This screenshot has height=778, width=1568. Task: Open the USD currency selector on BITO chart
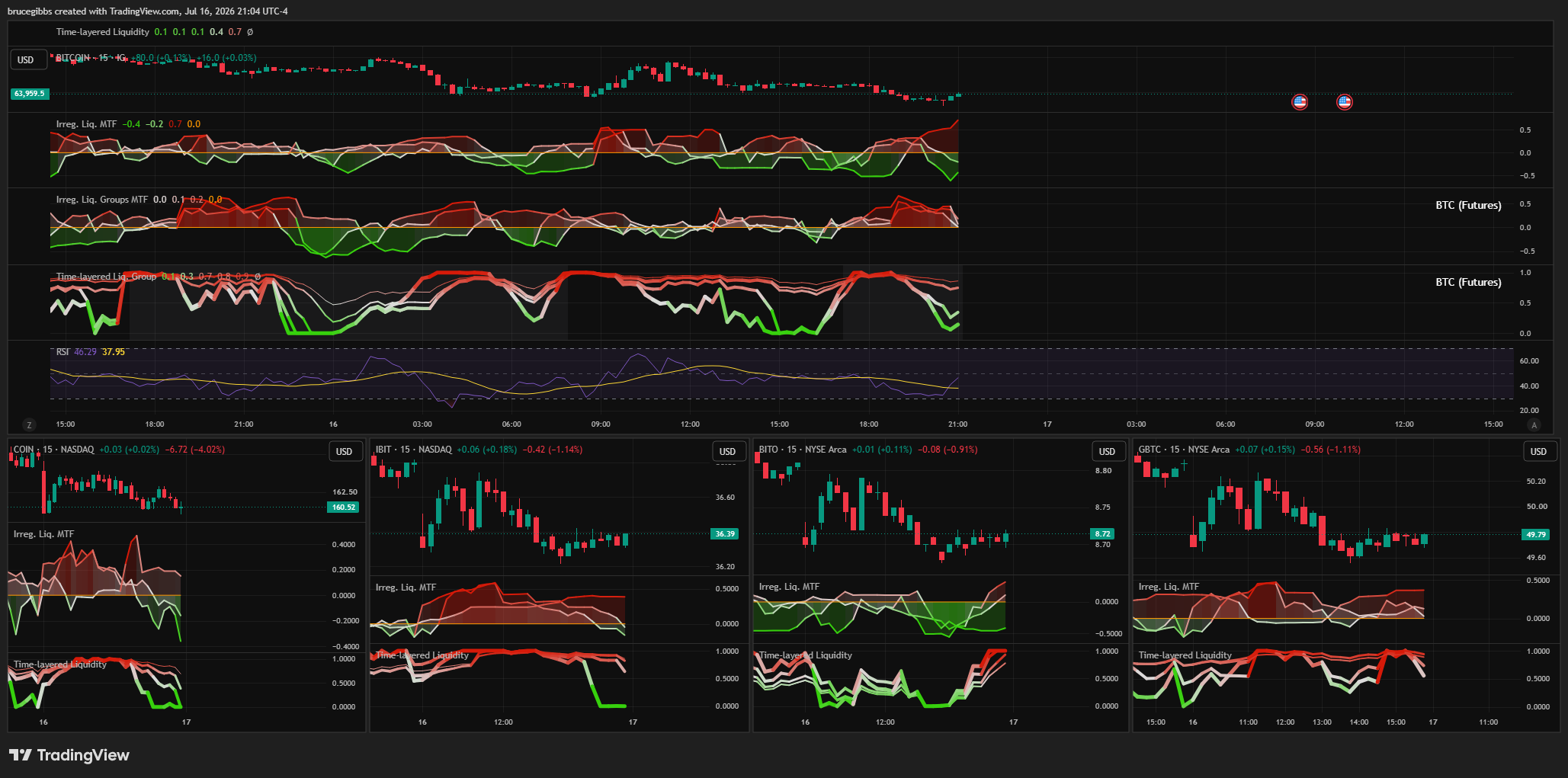[x=1107, y=451]
